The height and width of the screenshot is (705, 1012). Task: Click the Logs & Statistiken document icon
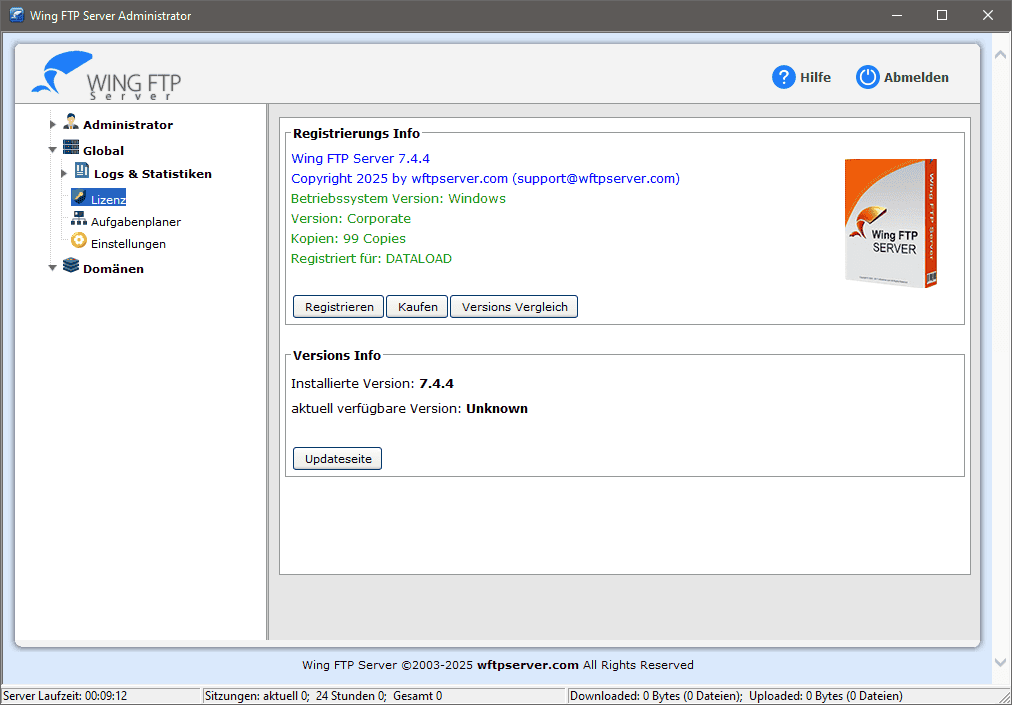82,171
